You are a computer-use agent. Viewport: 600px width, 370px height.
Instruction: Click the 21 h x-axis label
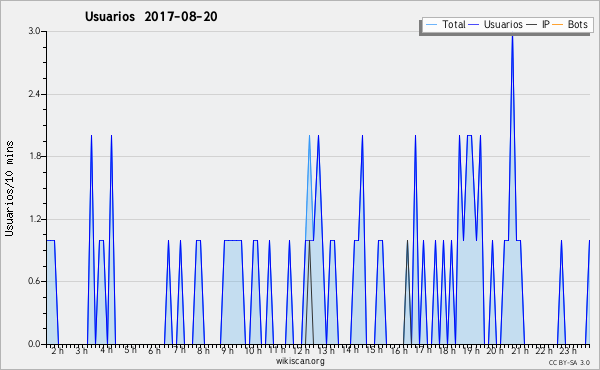point(520,350)
